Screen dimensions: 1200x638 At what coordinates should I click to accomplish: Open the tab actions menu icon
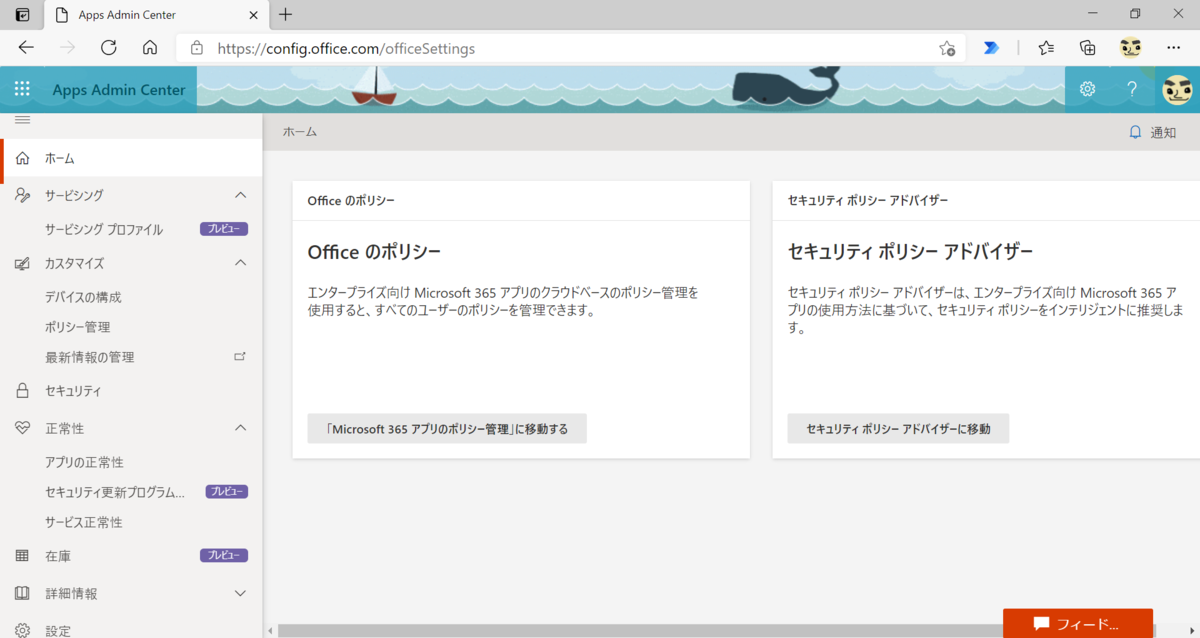pos(22,14)
